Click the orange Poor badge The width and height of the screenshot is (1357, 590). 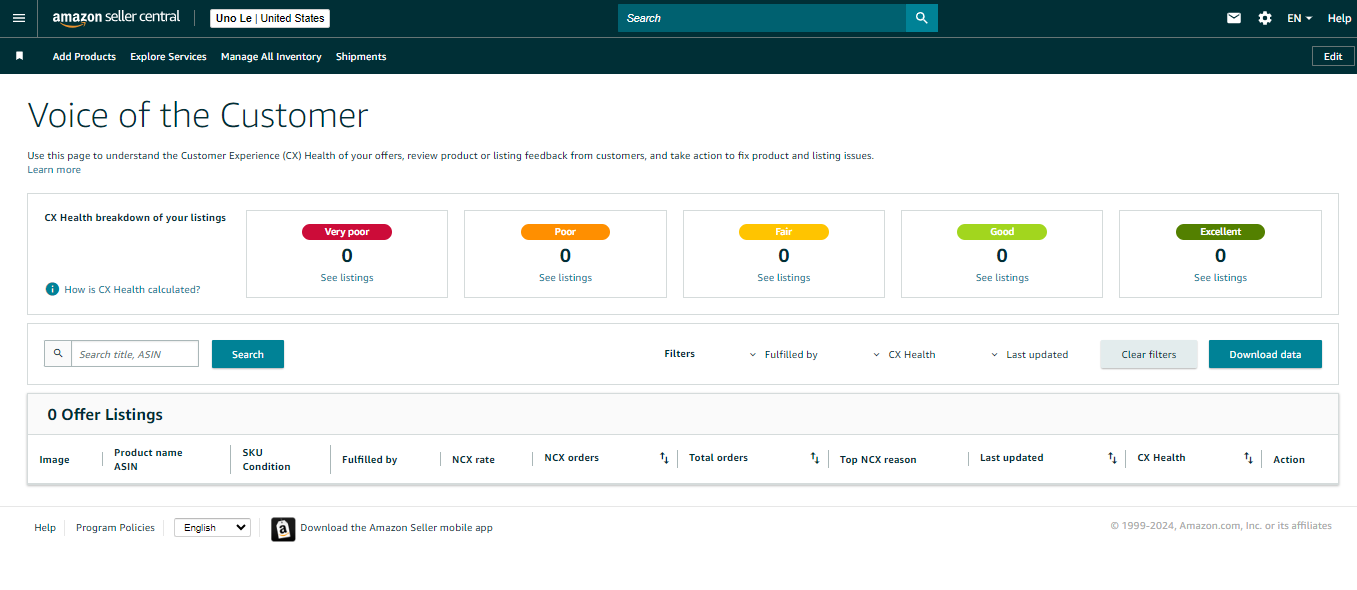coord(565,232)
